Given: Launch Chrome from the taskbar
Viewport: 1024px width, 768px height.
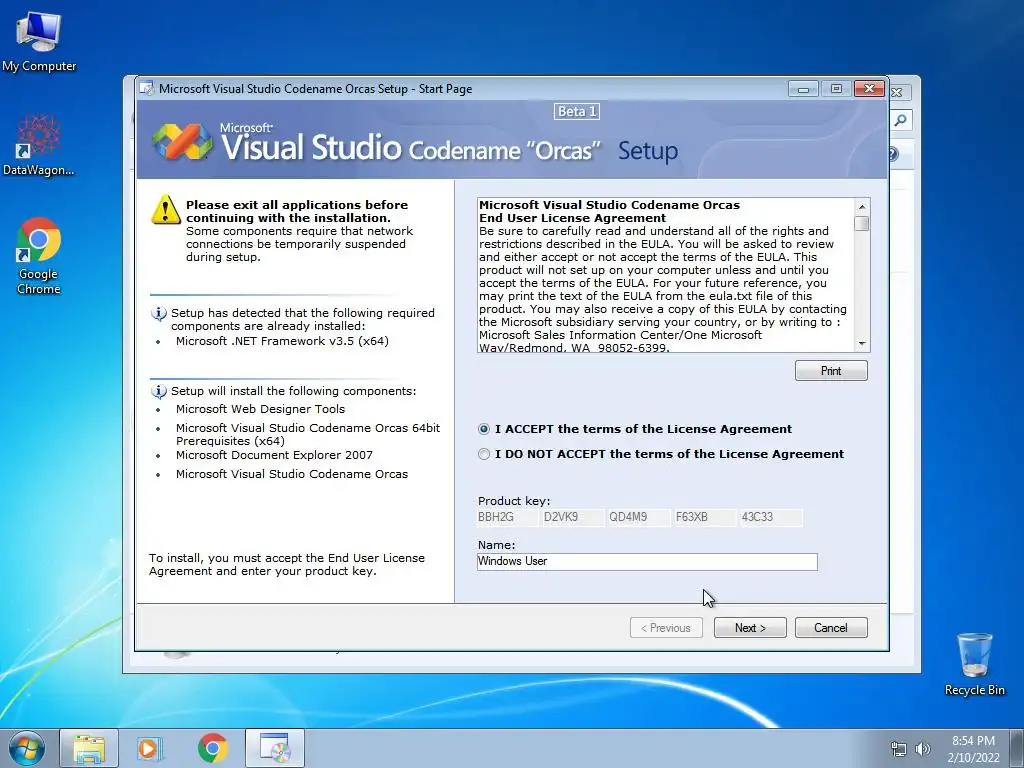Looking at the screenshot, I should click(212, 748).
